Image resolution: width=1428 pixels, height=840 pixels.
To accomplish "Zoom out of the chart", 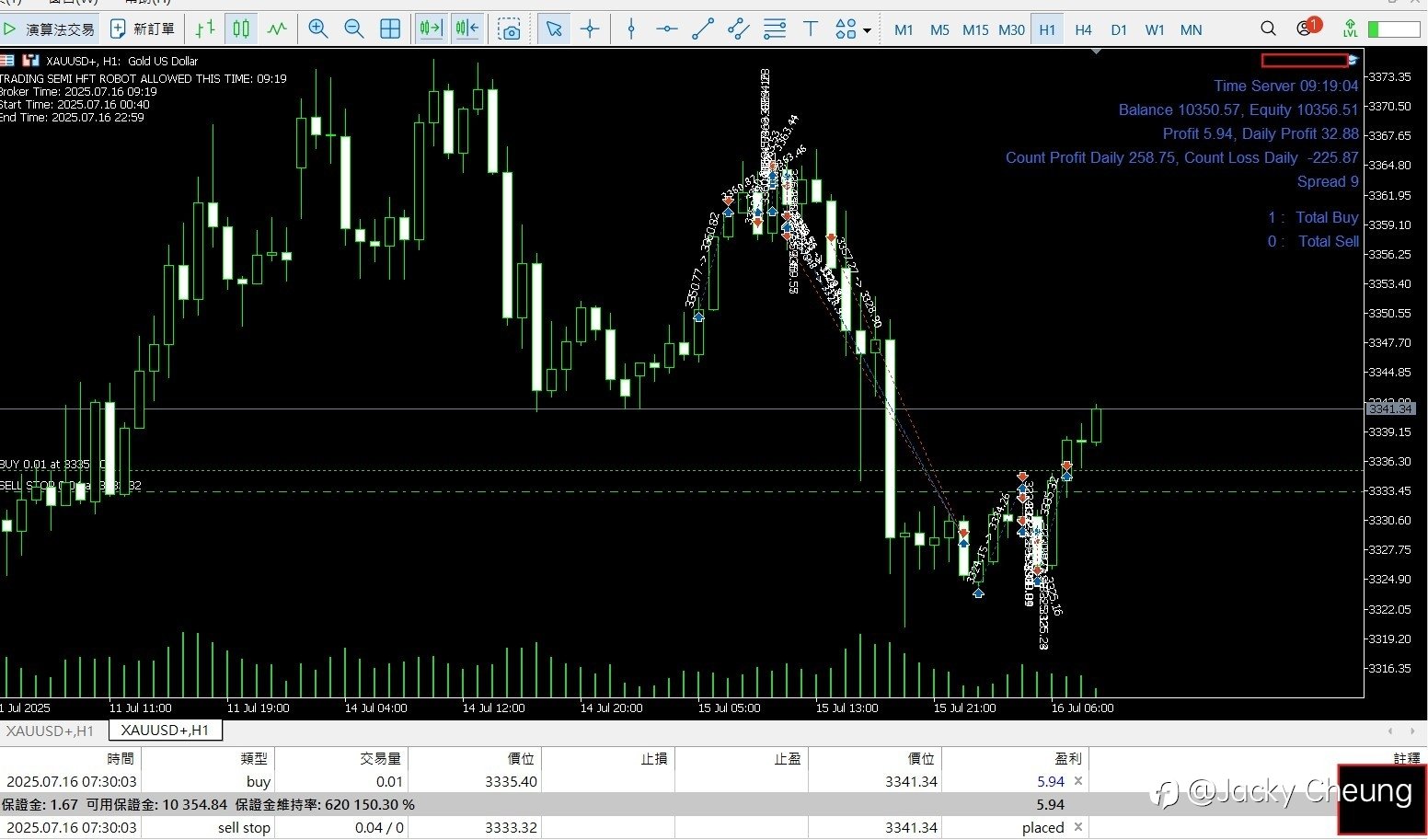I will point(354,29).
